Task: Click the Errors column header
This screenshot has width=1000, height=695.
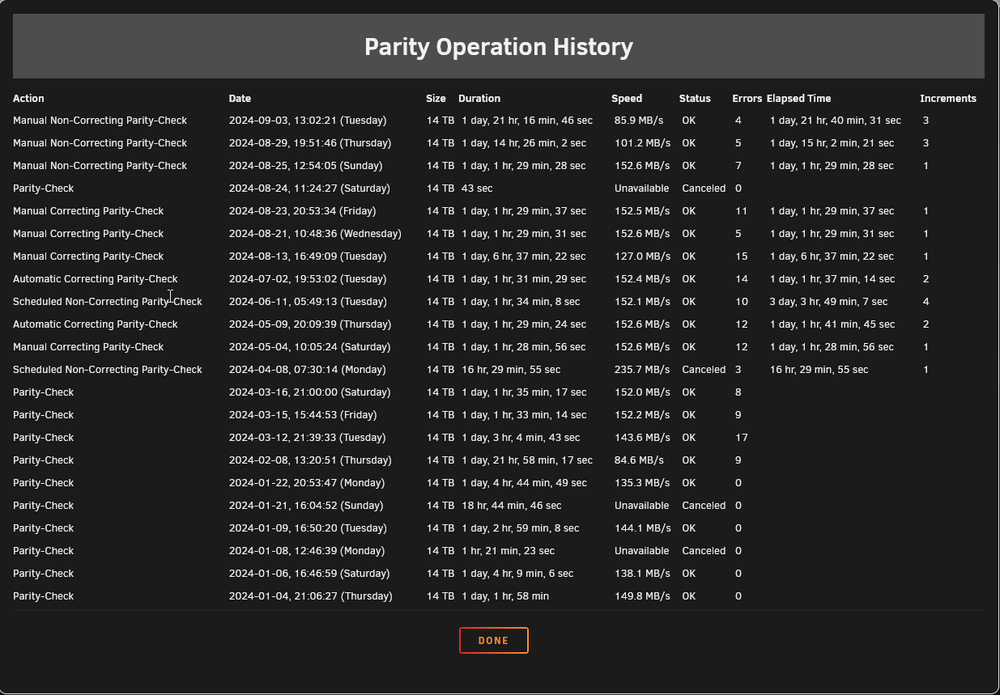Action: point(747,98)
